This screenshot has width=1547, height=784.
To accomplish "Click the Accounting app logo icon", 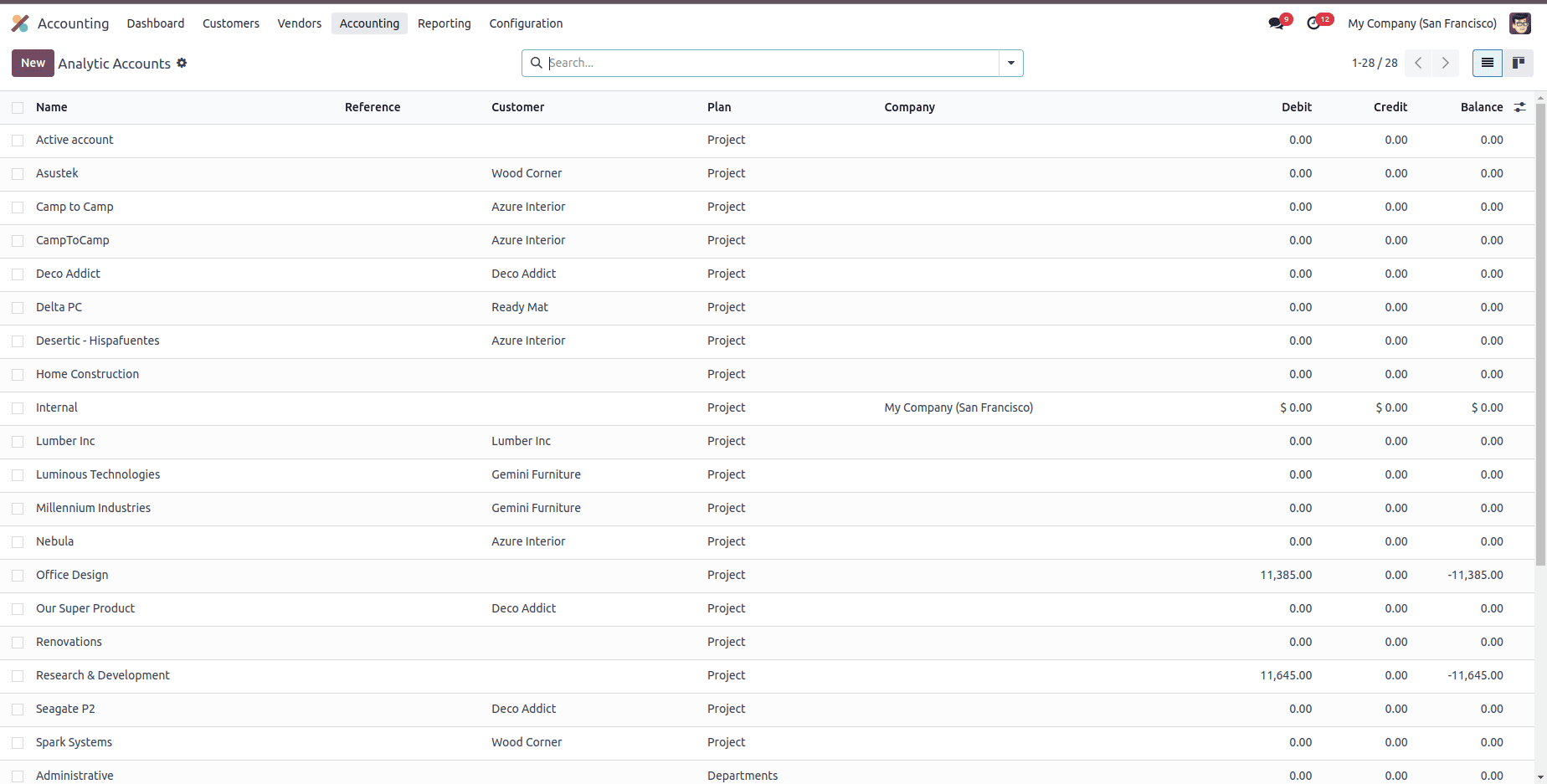I will click(x=20, y=23).
